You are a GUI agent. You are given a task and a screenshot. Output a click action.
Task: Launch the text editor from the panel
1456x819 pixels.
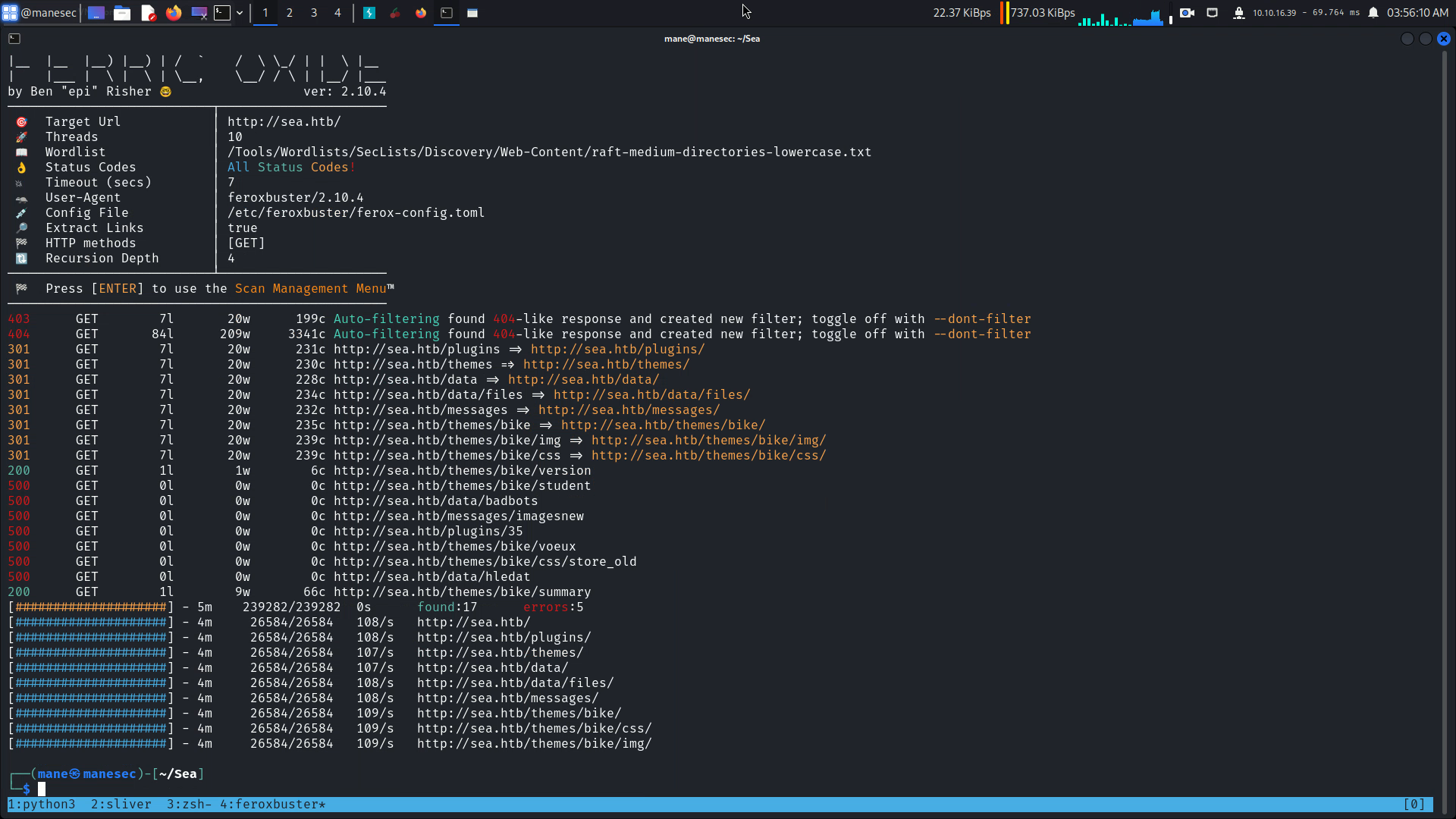(149, 13)
